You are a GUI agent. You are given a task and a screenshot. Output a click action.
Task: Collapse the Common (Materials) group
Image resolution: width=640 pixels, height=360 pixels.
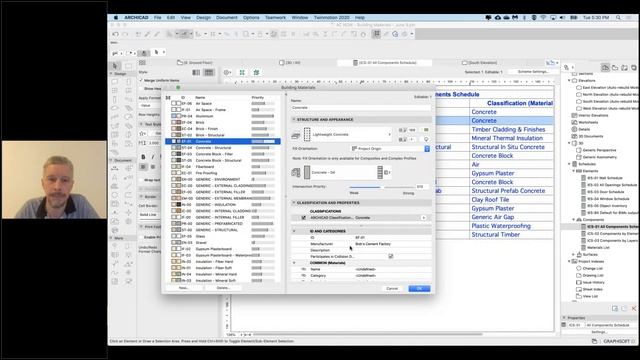(294, 263)
